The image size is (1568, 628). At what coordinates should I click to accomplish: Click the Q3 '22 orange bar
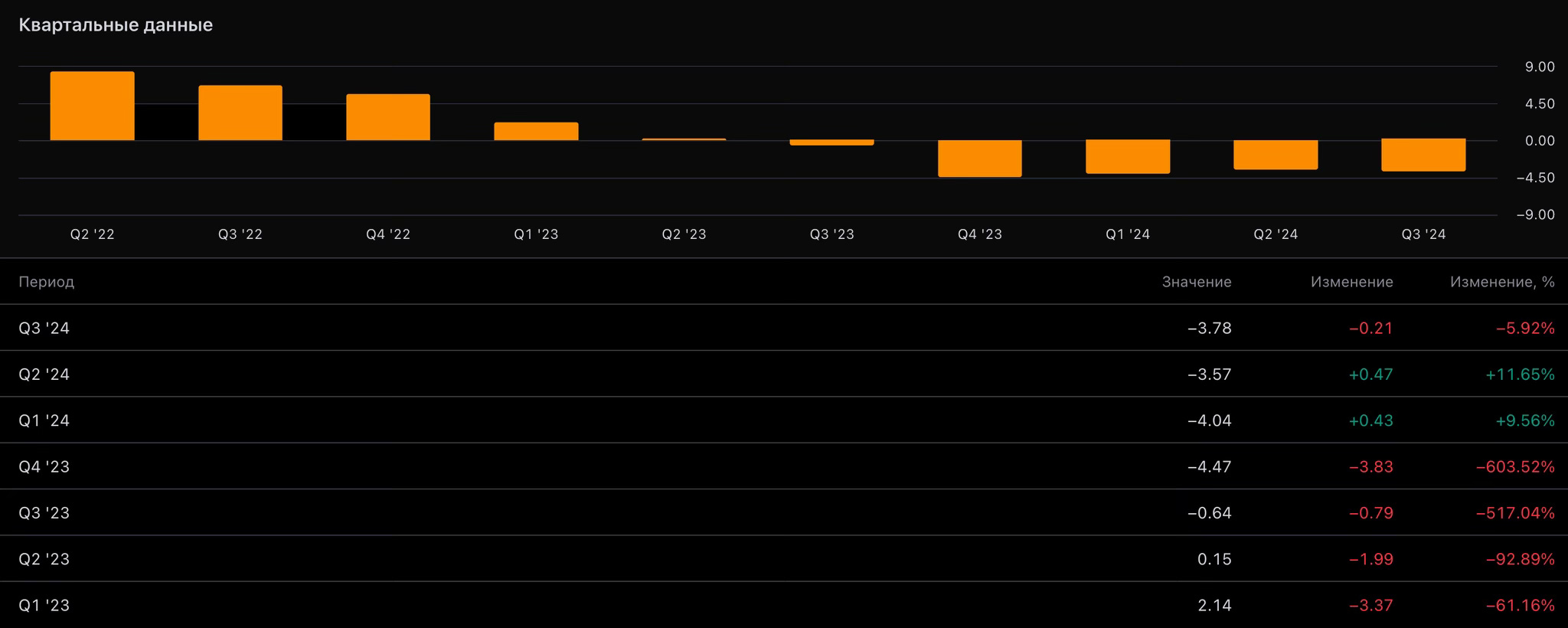coord(240,113)
